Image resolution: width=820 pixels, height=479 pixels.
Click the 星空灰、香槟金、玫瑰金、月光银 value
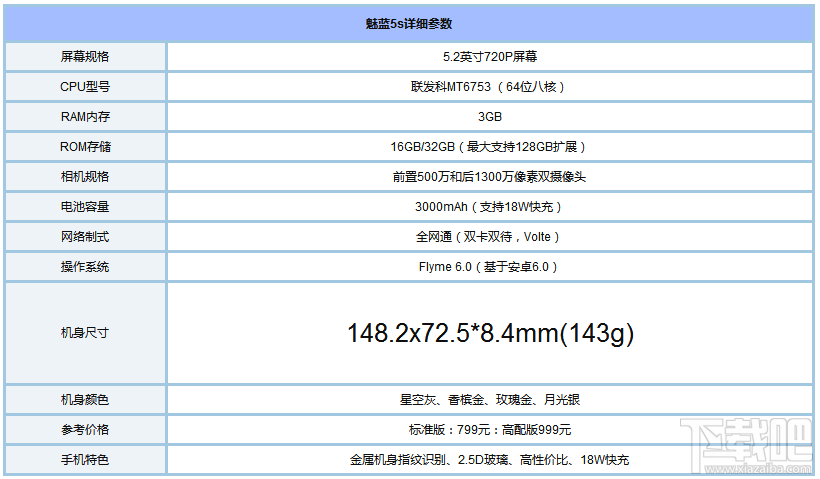coord(490,400)
